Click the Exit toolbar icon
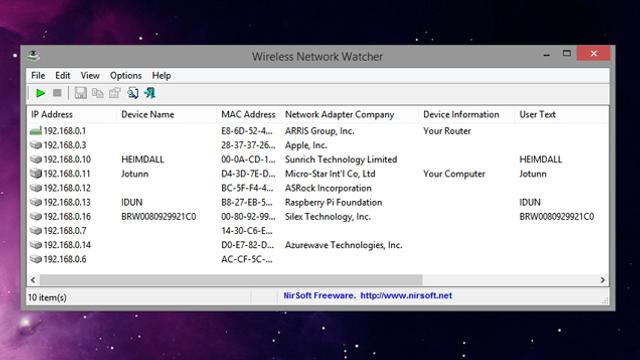 pyautogui.click(x=150, y=93)
